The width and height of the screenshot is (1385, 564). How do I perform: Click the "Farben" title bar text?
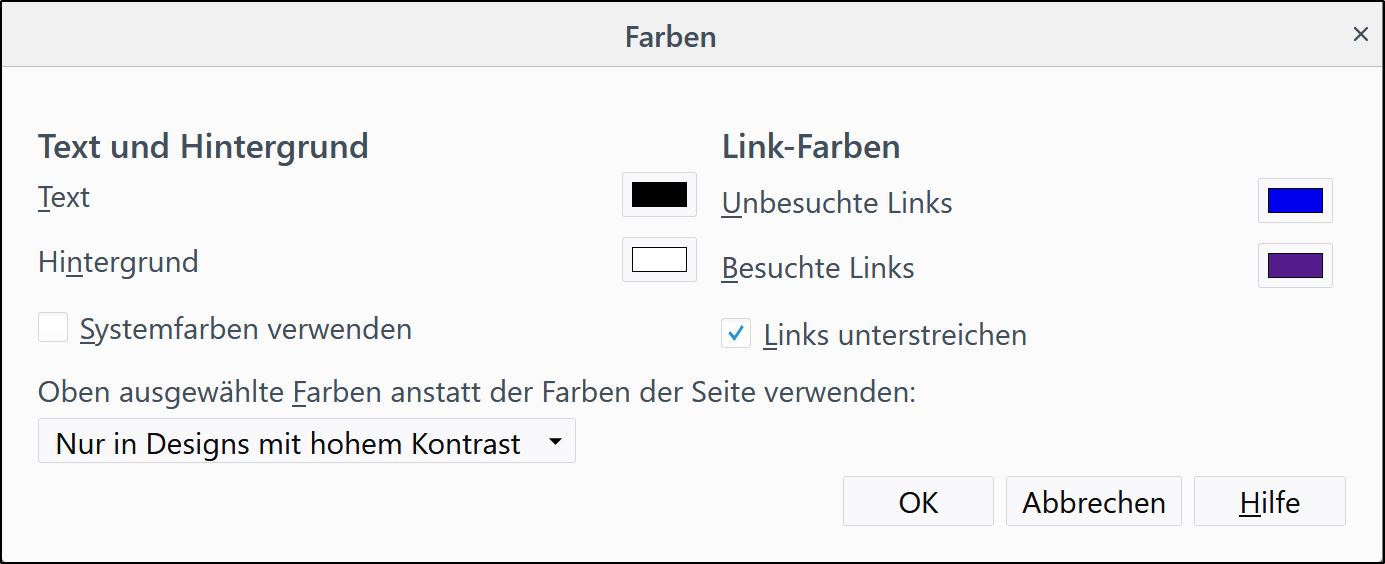coord(670,37)
